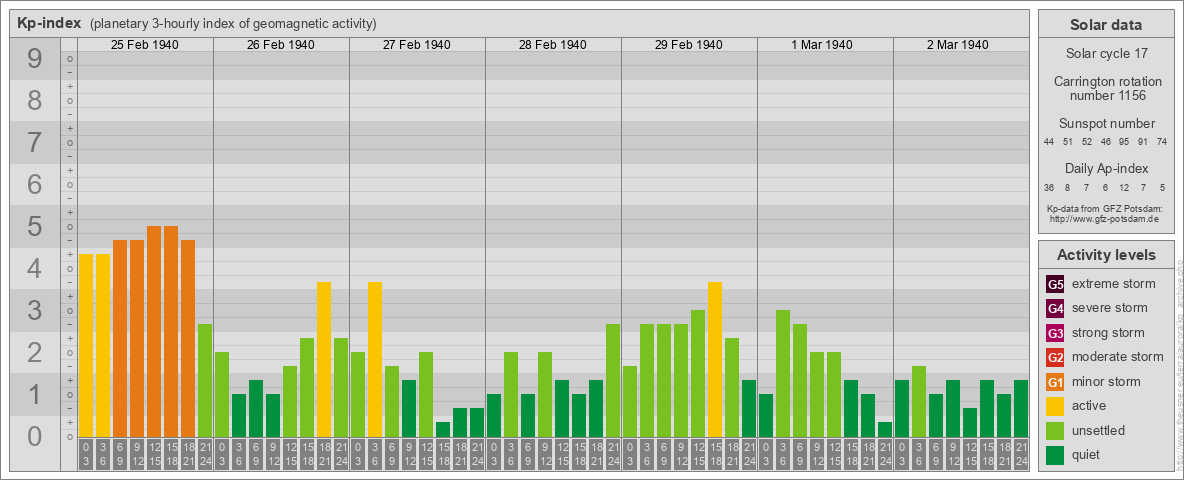Select the 27 Feb 1940 date header

417,45
